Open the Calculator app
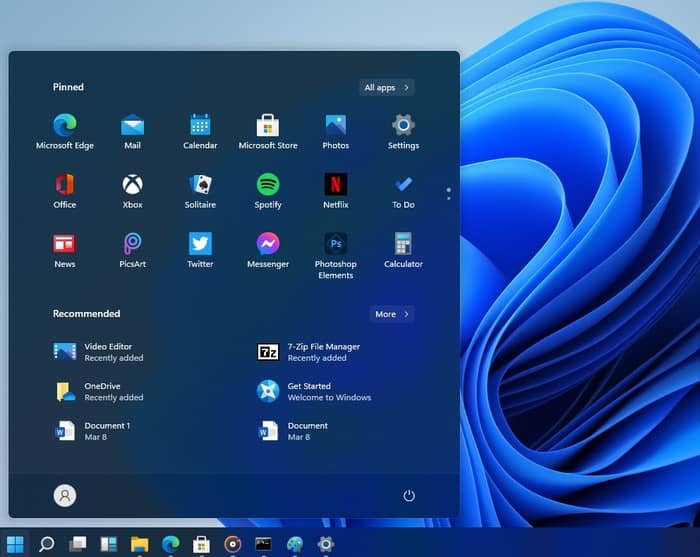This screenshot has width=700, height=557. [403, 245]
